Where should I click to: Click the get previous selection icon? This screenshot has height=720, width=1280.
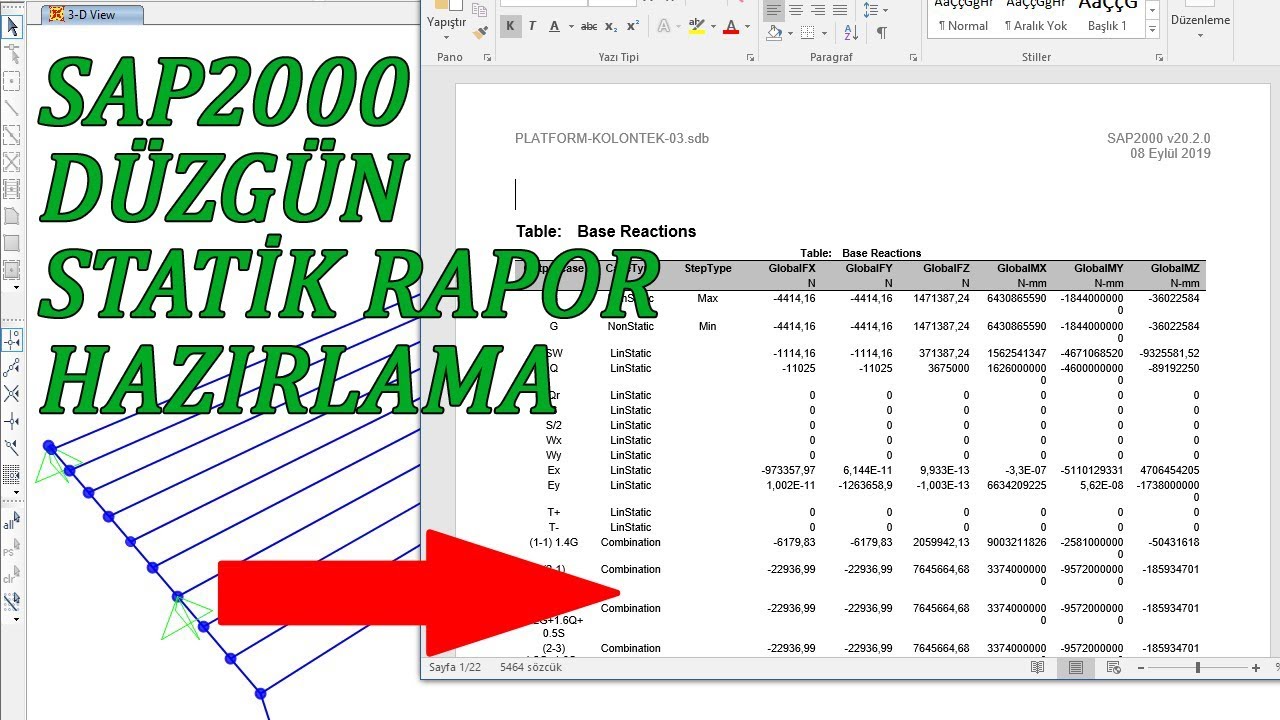tap(10, 550)
